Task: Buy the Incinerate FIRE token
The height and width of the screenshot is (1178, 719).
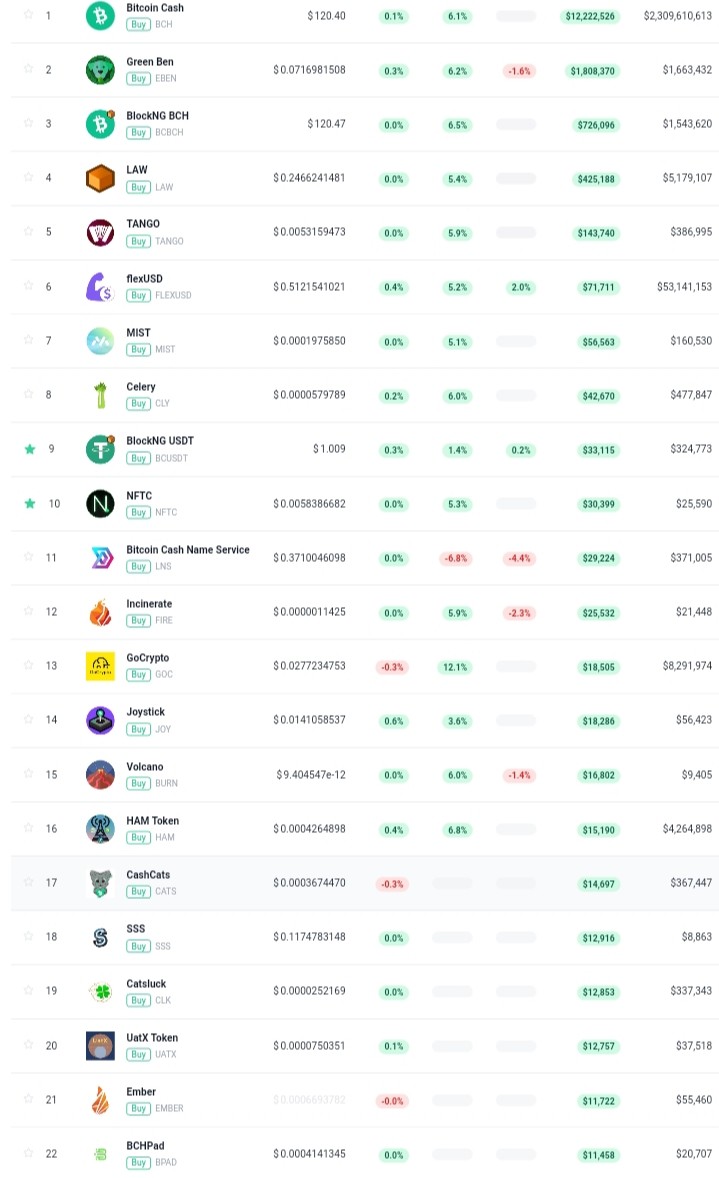Action: (x=138, y=621)
